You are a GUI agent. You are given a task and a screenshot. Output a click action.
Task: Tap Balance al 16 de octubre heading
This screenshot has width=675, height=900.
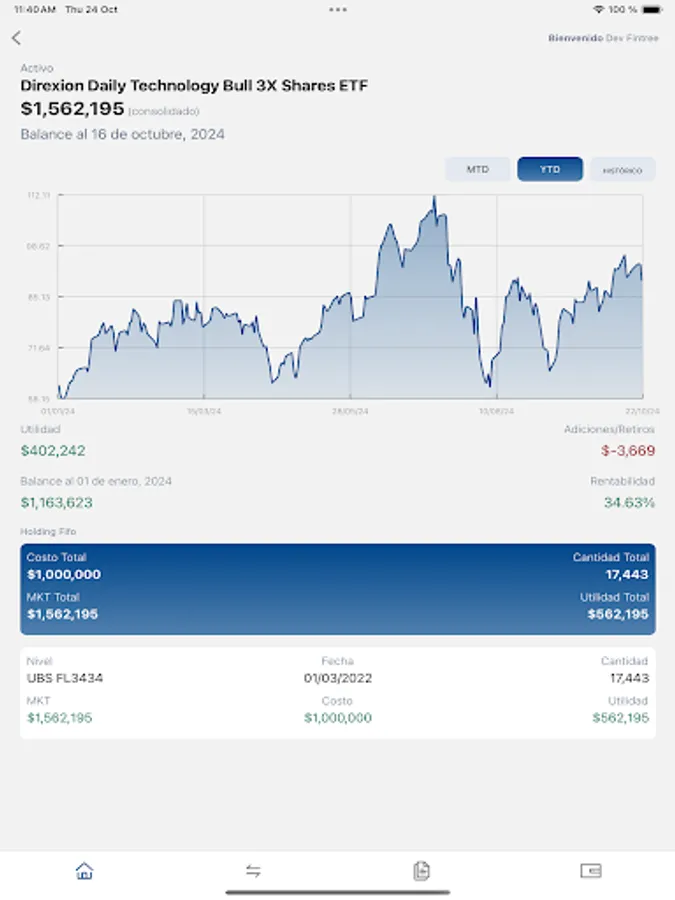[122, 133]
